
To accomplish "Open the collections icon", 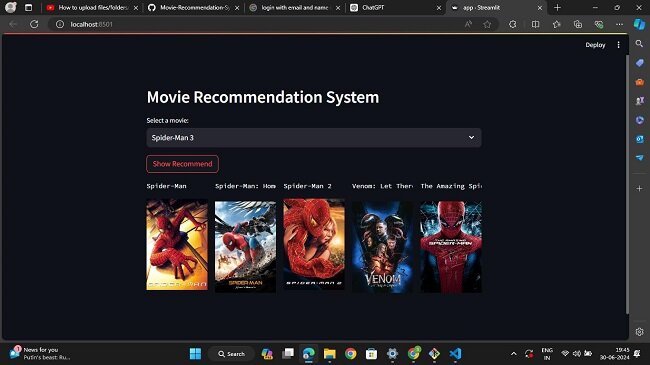I will (577, 24).
